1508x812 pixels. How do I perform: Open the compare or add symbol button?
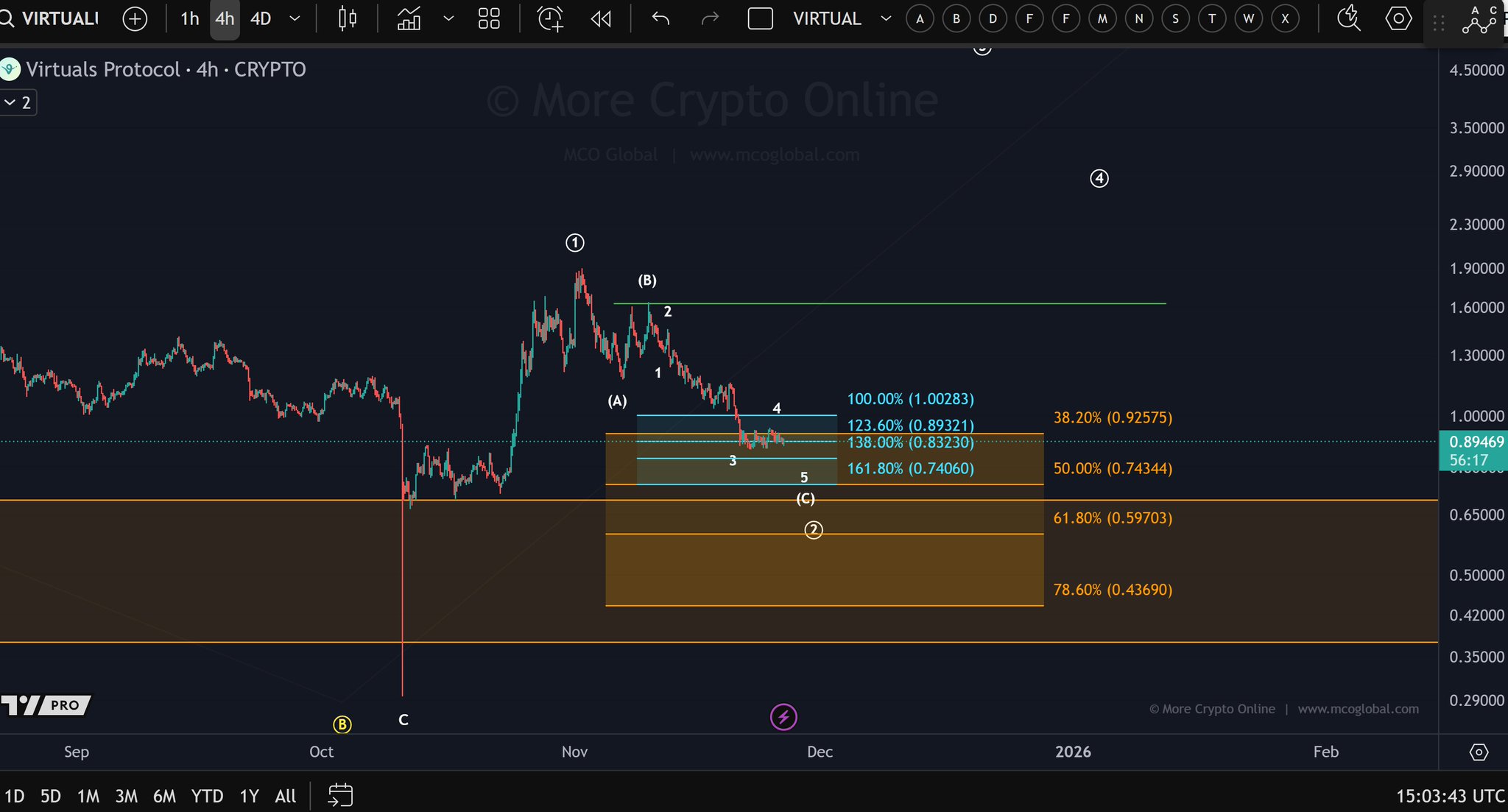coord(135,18)
